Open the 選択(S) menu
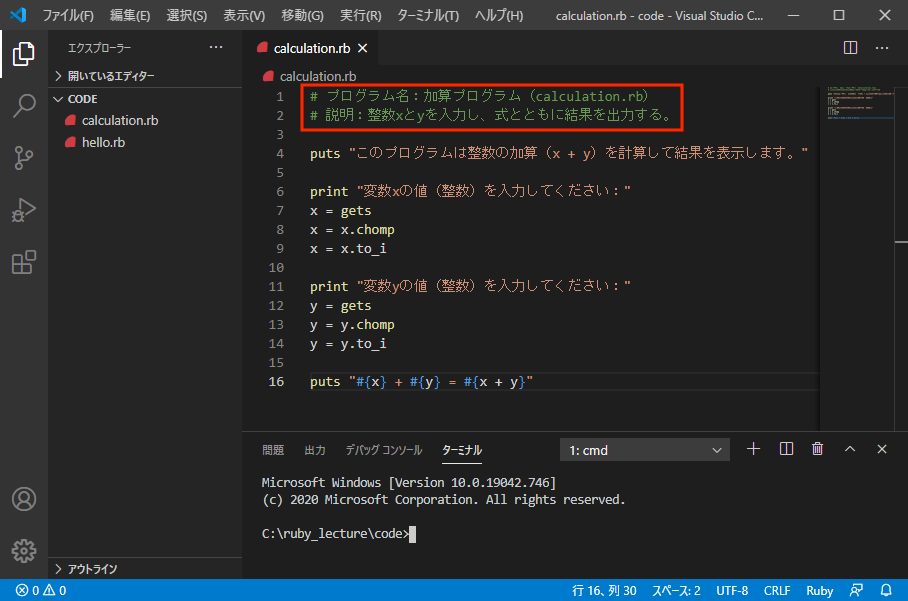 coord(186,16)
